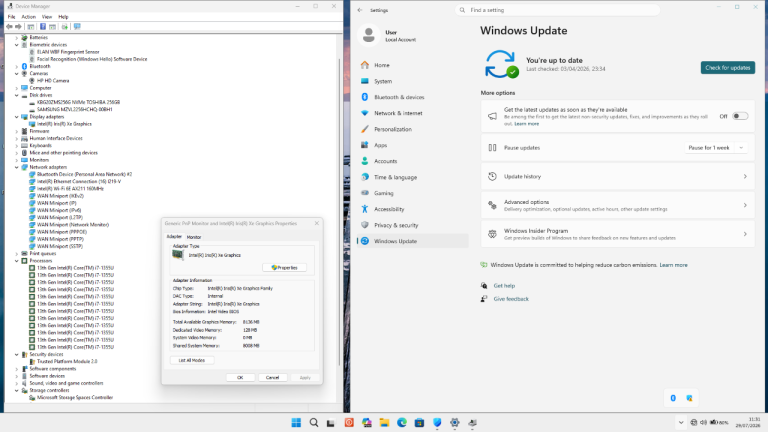
Task: Click the Bluetooth icon in tray overflow popup
Action: pyautogui.click(x=673, y=398)
